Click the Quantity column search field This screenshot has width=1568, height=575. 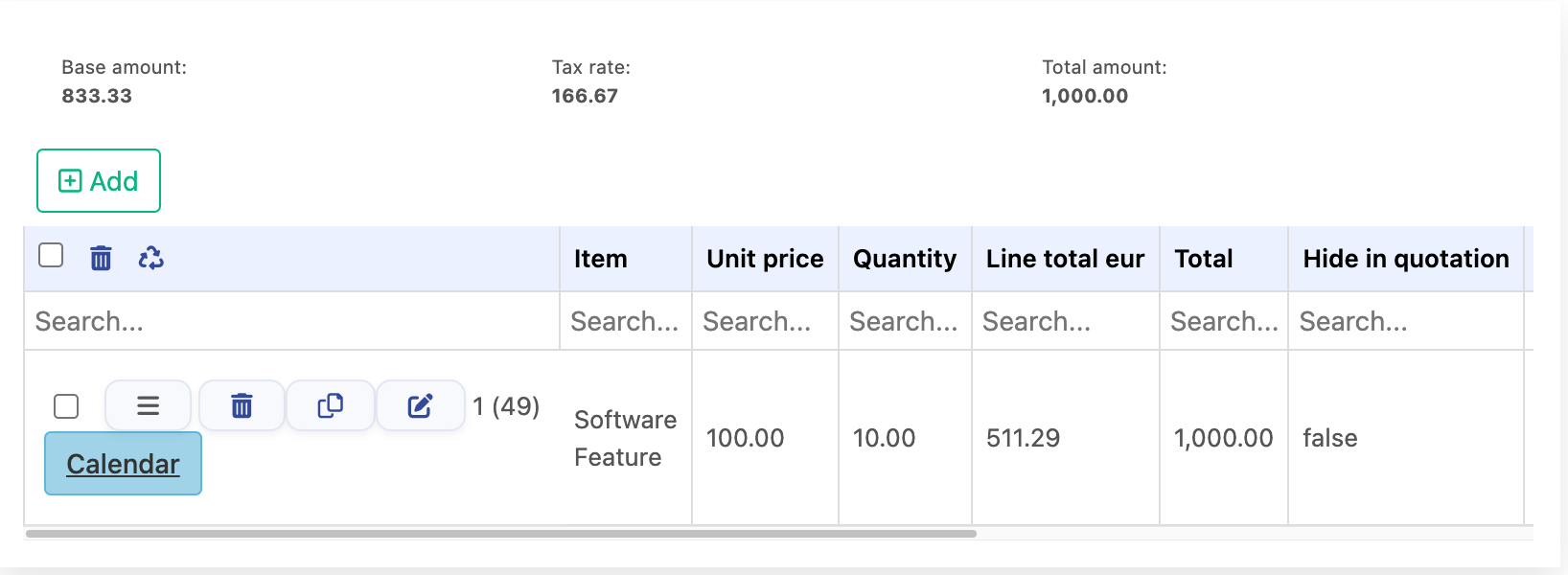(x=902, y=321)
